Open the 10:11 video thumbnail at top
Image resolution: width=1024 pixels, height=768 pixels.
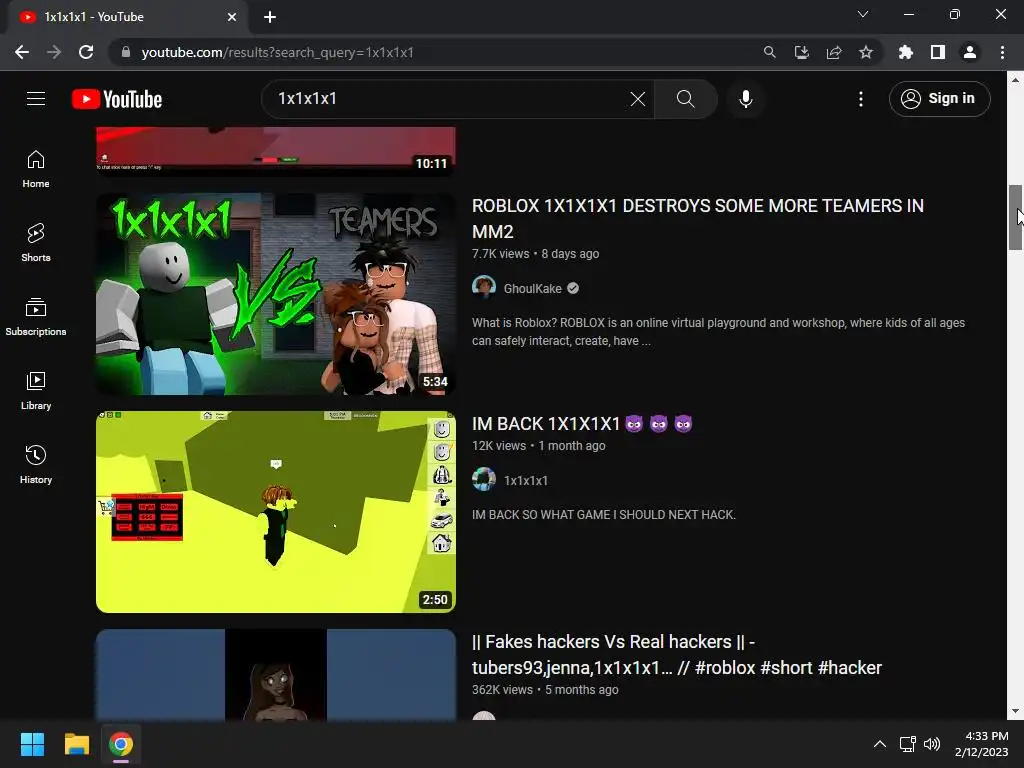pyautogui.click(x=276, y=152)
